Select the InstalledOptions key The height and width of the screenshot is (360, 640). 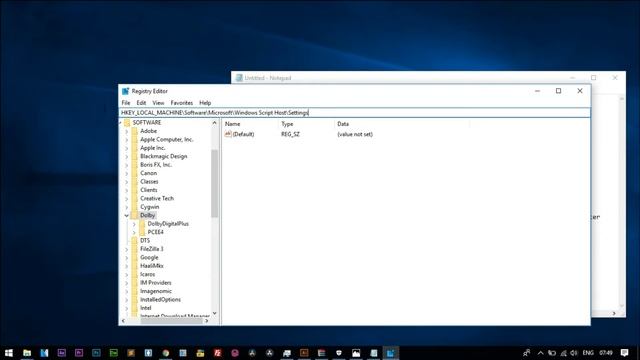[160, 300]
